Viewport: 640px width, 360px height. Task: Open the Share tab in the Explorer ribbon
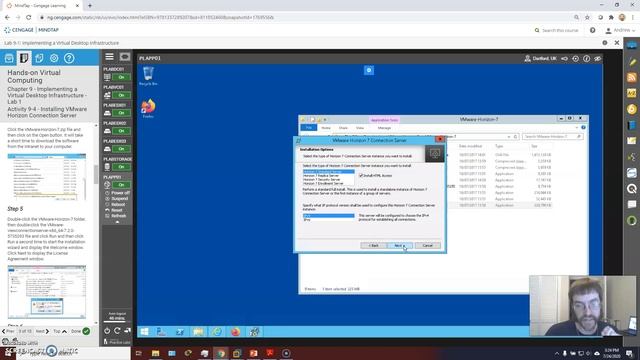click(x=343, y=128)
